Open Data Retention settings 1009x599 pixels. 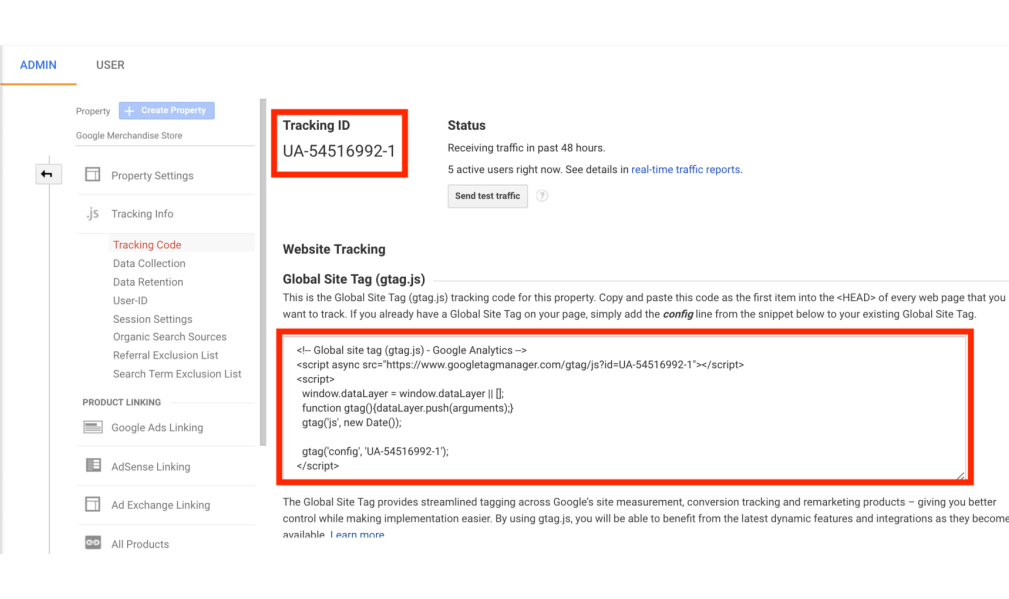[148, 282]
